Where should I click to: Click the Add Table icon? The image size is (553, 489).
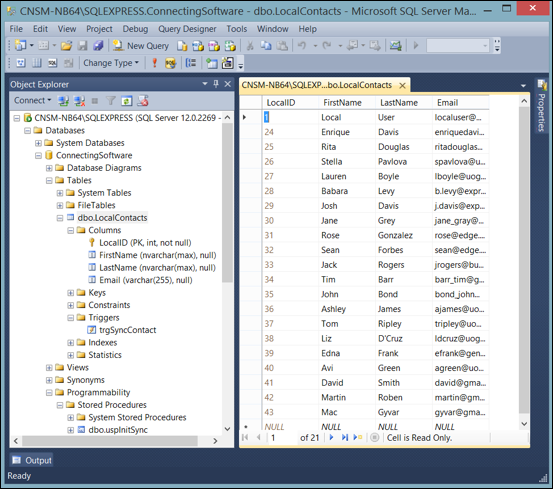[212, 63]
